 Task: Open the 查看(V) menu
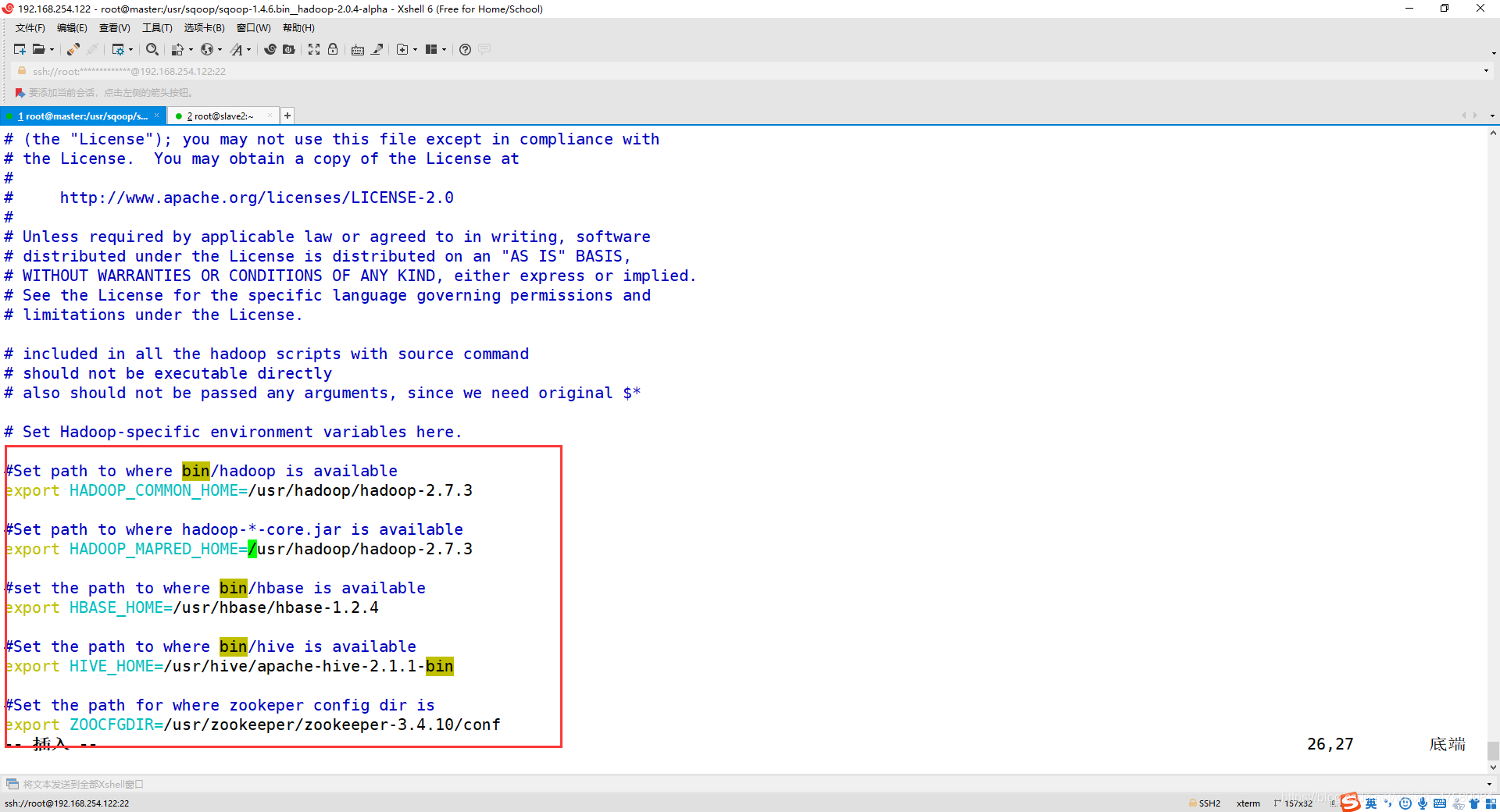coord(115,28)
